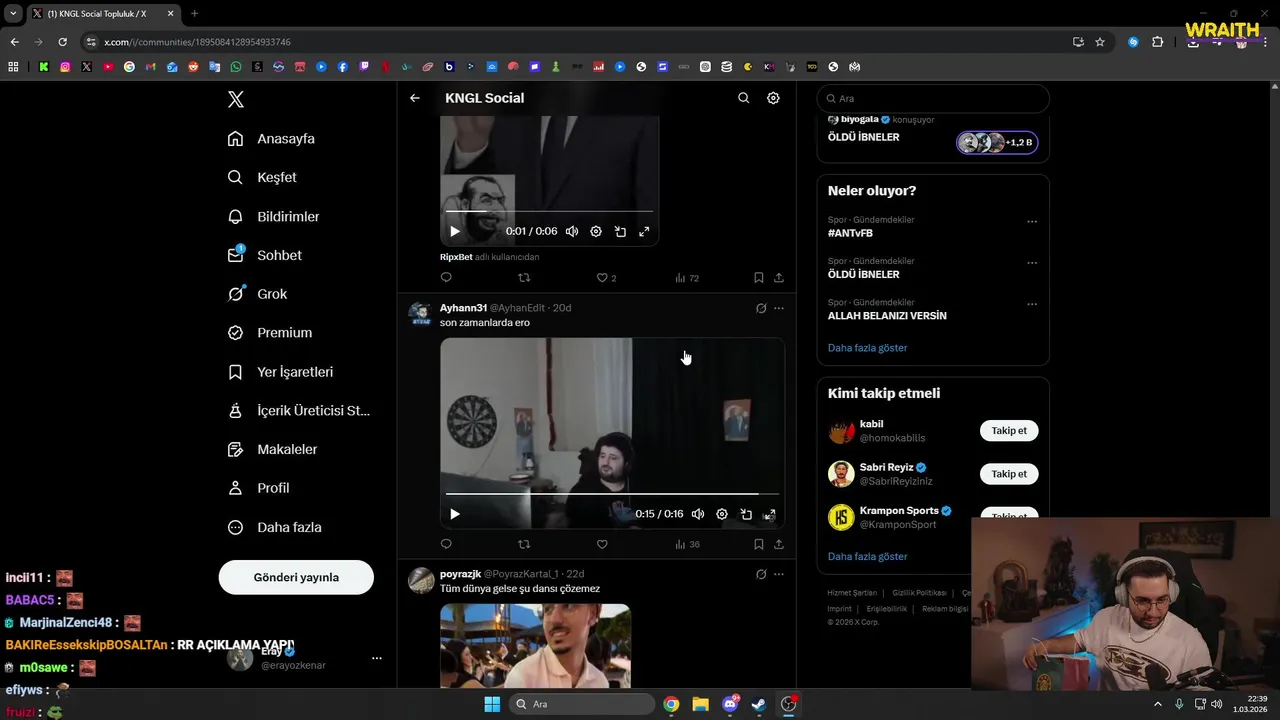Go back using the KNGL Social arrow
The width and height of the screenshot is (1280, 720).
coord(415,98)
